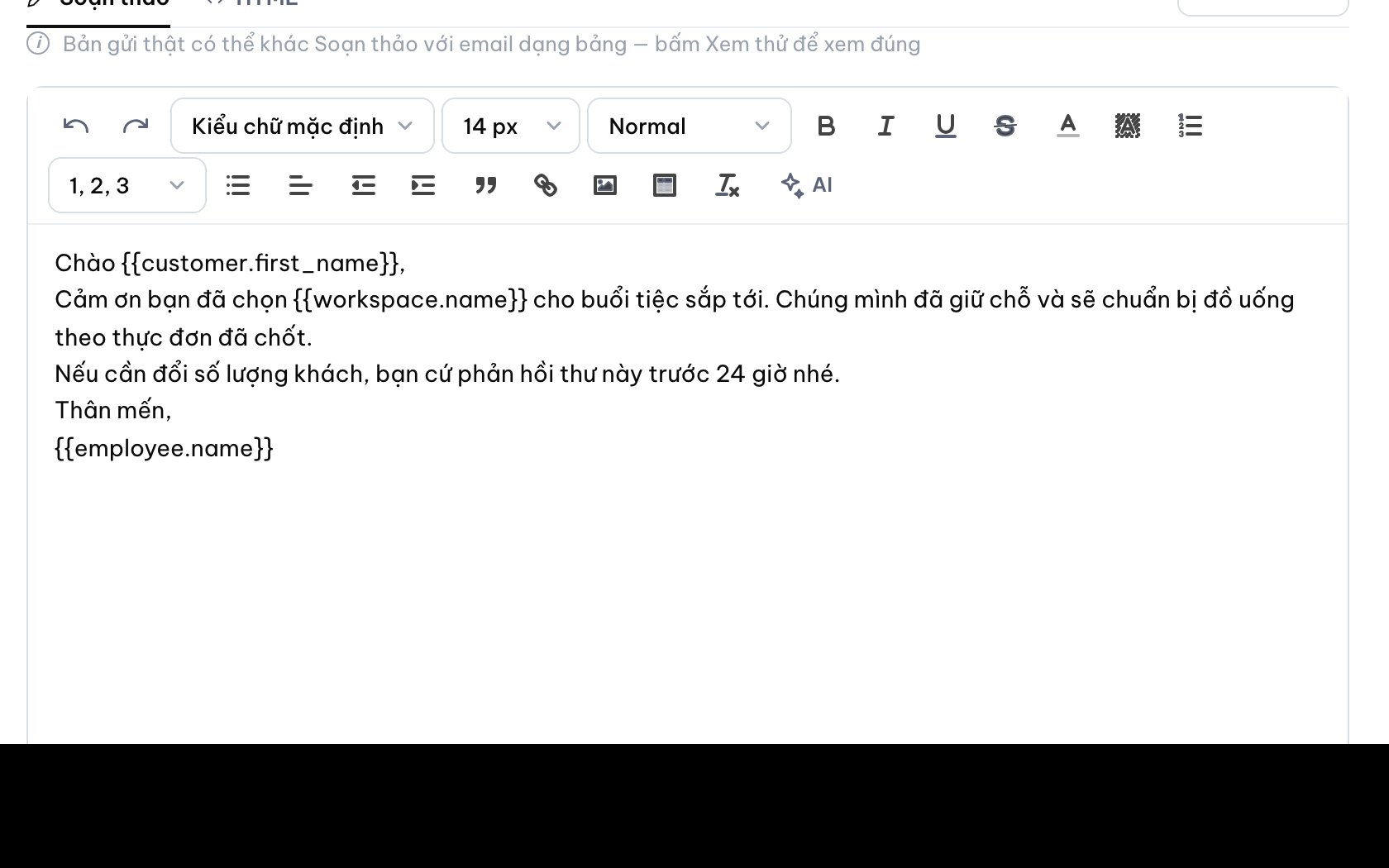Toggle underline formatting
The height and width of the screenshot is (868, 1389).
pyautogui.click(x=946, y=126)
